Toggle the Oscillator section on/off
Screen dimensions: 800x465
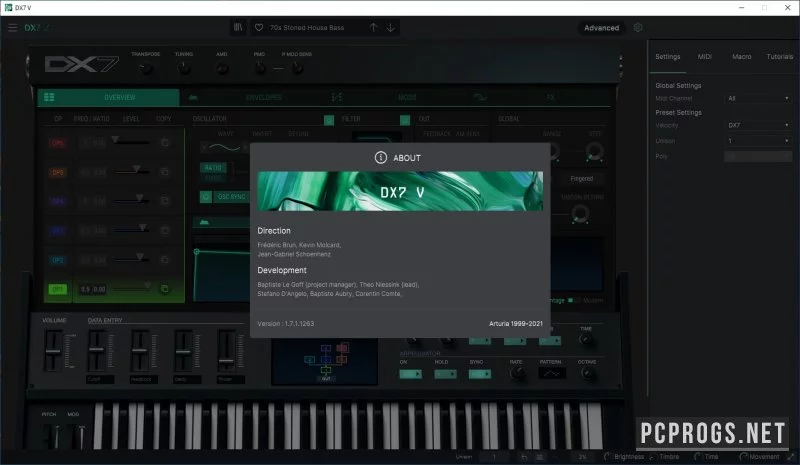pos(329,120)
